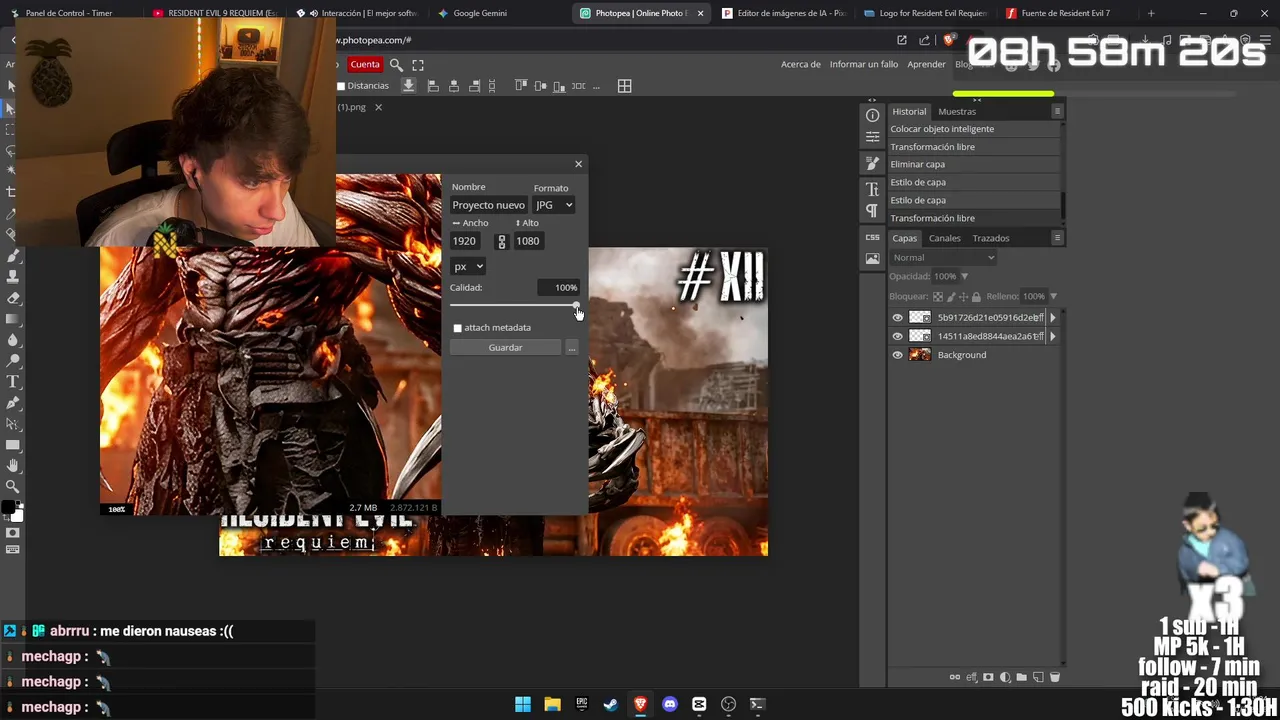Select the Rectangle shape tool
The width and height of the screenshot is (1280, 720).
tap(13, 444)
